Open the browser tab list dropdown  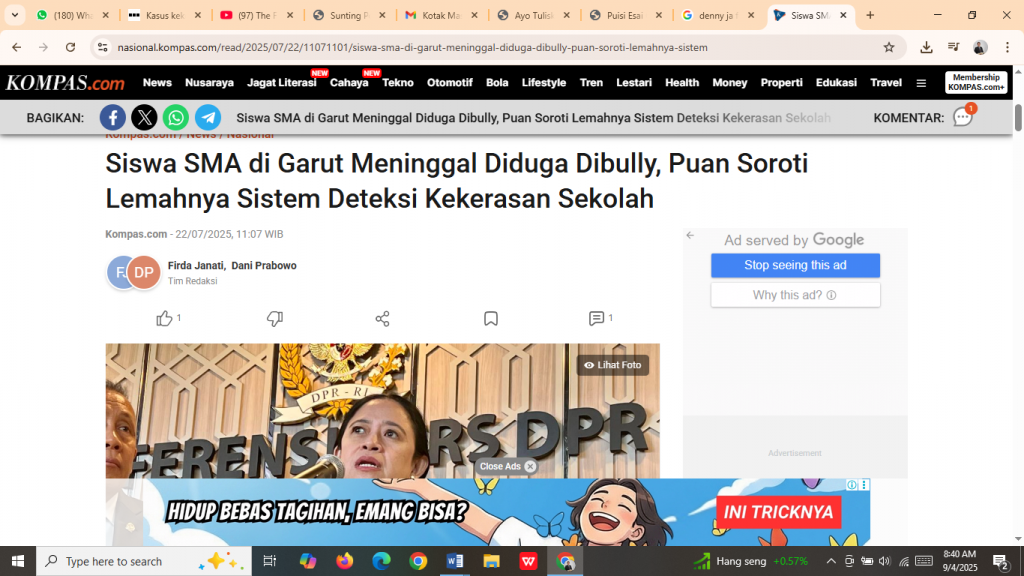(x=15, y=15)
